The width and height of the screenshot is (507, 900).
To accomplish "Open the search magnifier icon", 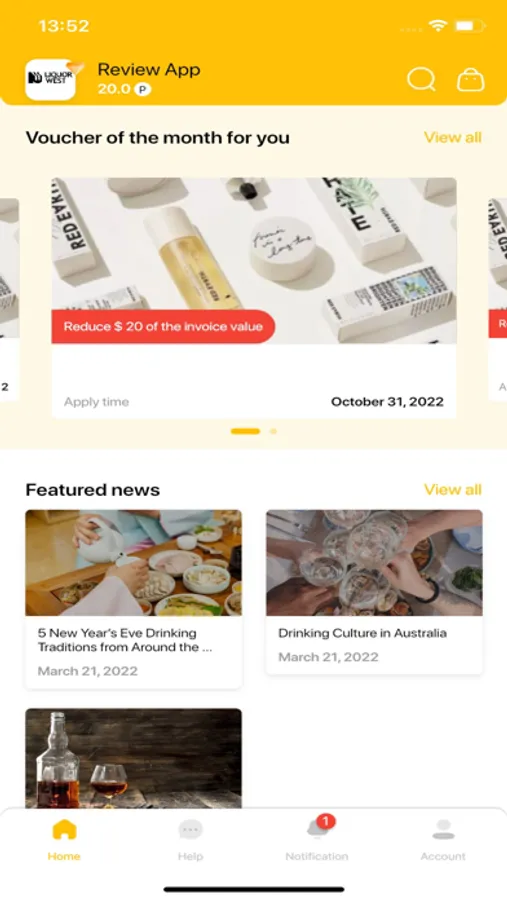I will pyautogui.click(x=421, y=79).
